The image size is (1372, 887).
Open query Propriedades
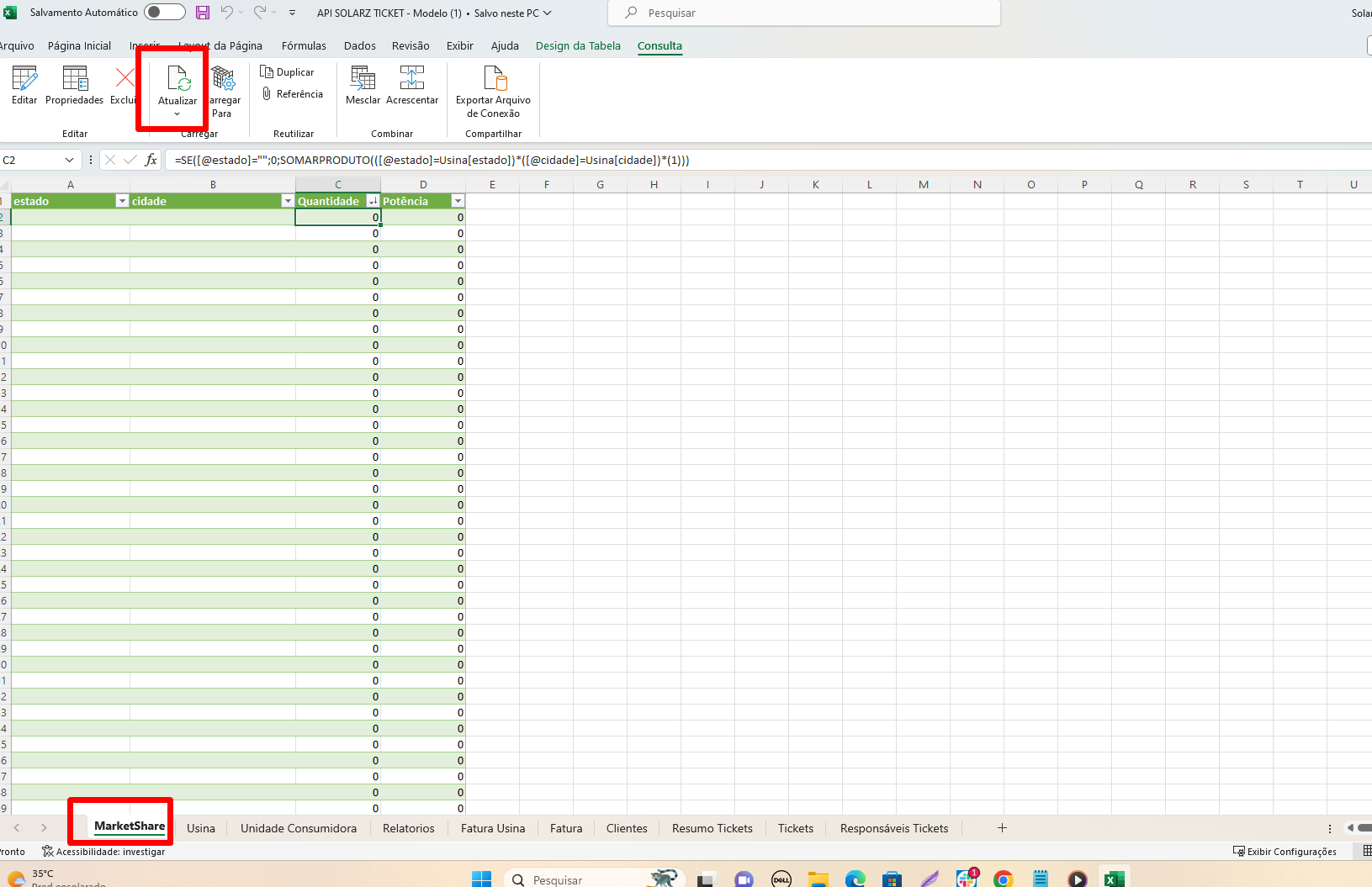click(x=75, y=80)
